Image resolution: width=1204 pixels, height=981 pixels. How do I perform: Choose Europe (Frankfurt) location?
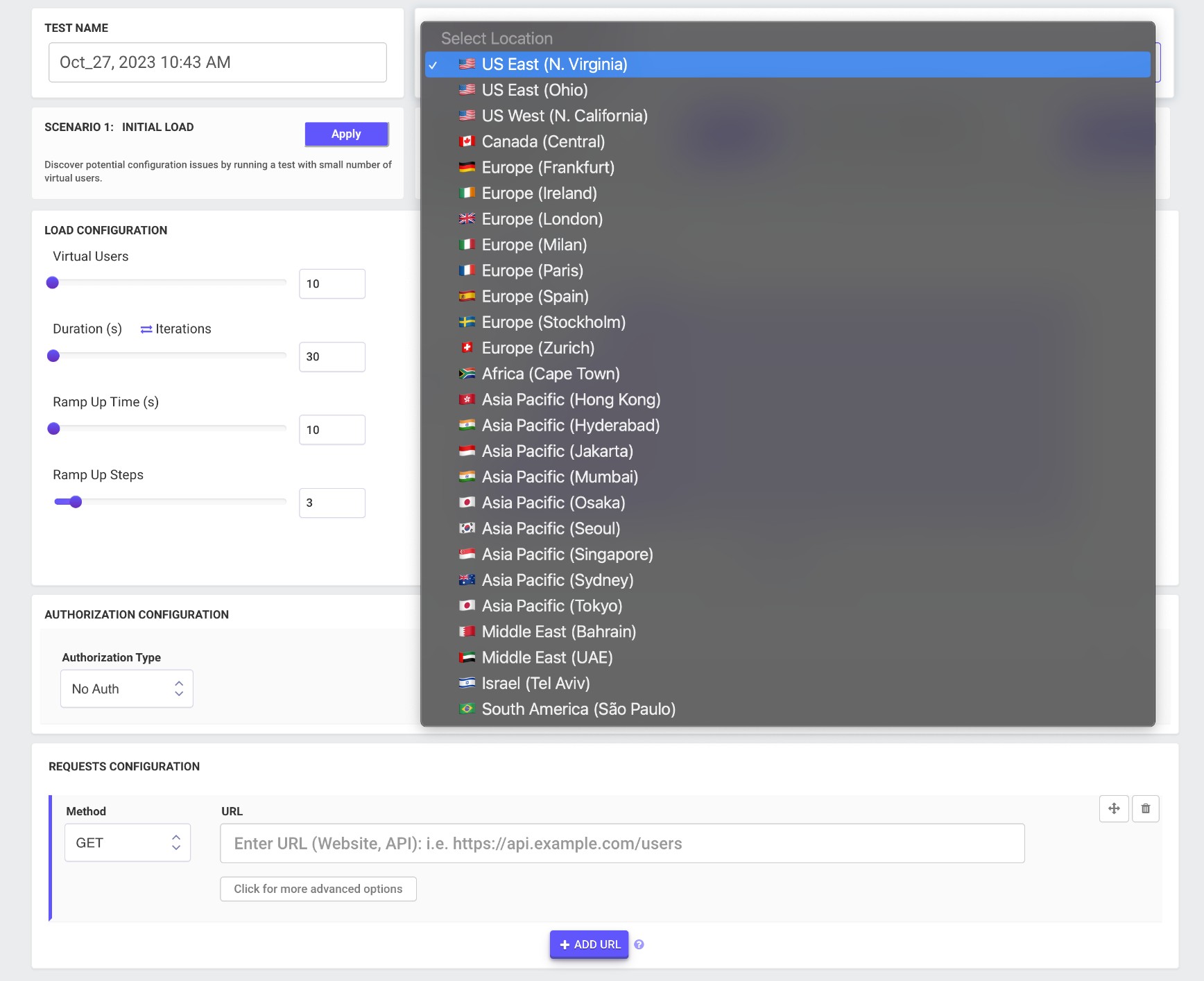coord(787,167)
